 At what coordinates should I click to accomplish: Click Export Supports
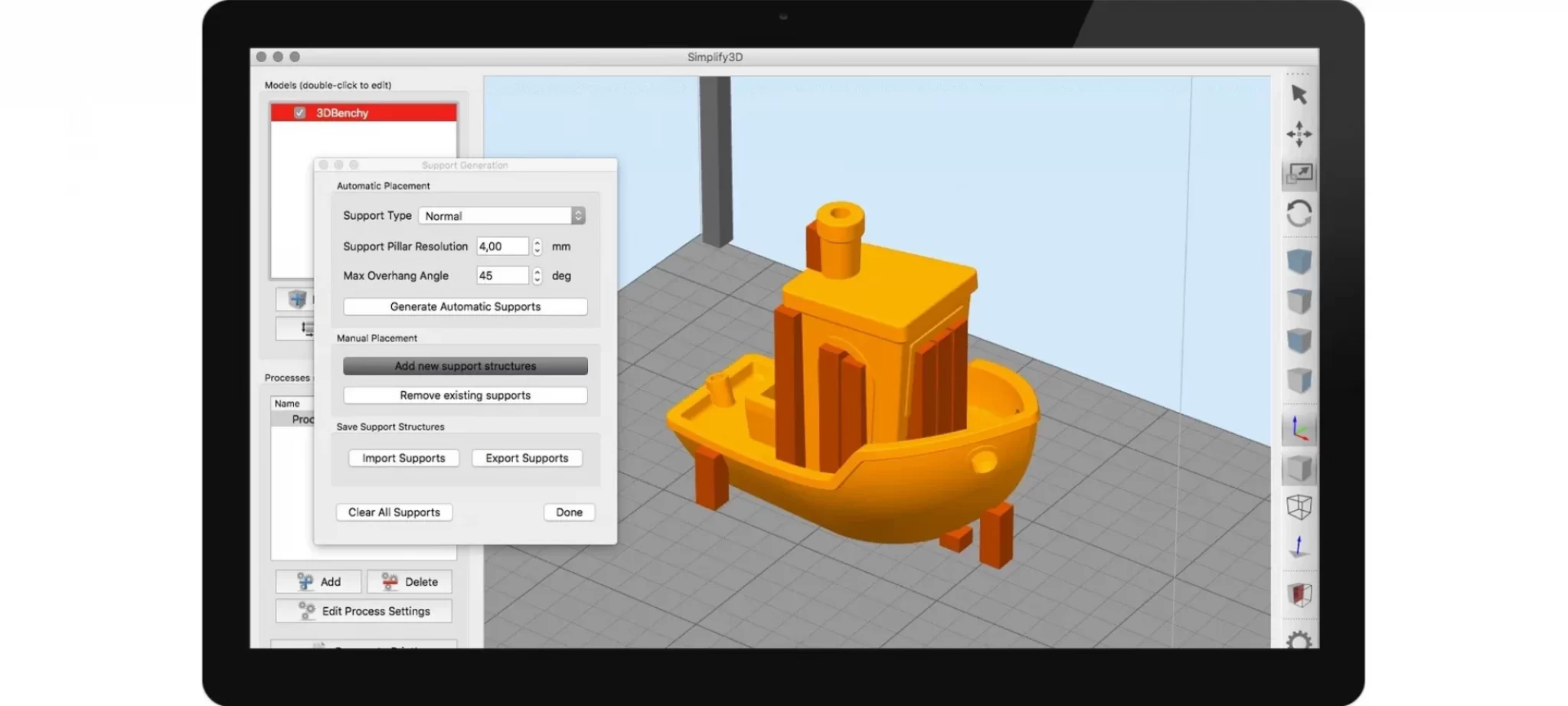pyautogui.click(x=527, y=458)
